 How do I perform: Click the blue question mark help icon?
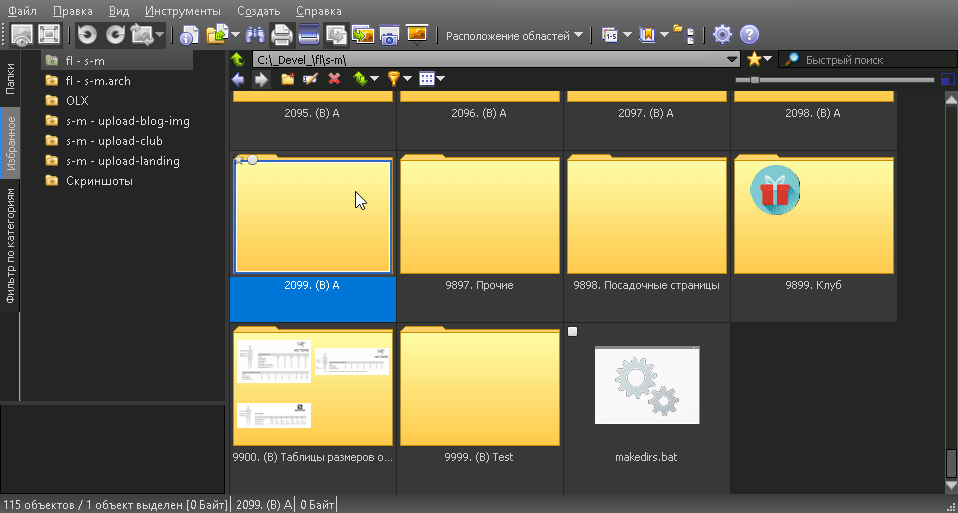749,35
